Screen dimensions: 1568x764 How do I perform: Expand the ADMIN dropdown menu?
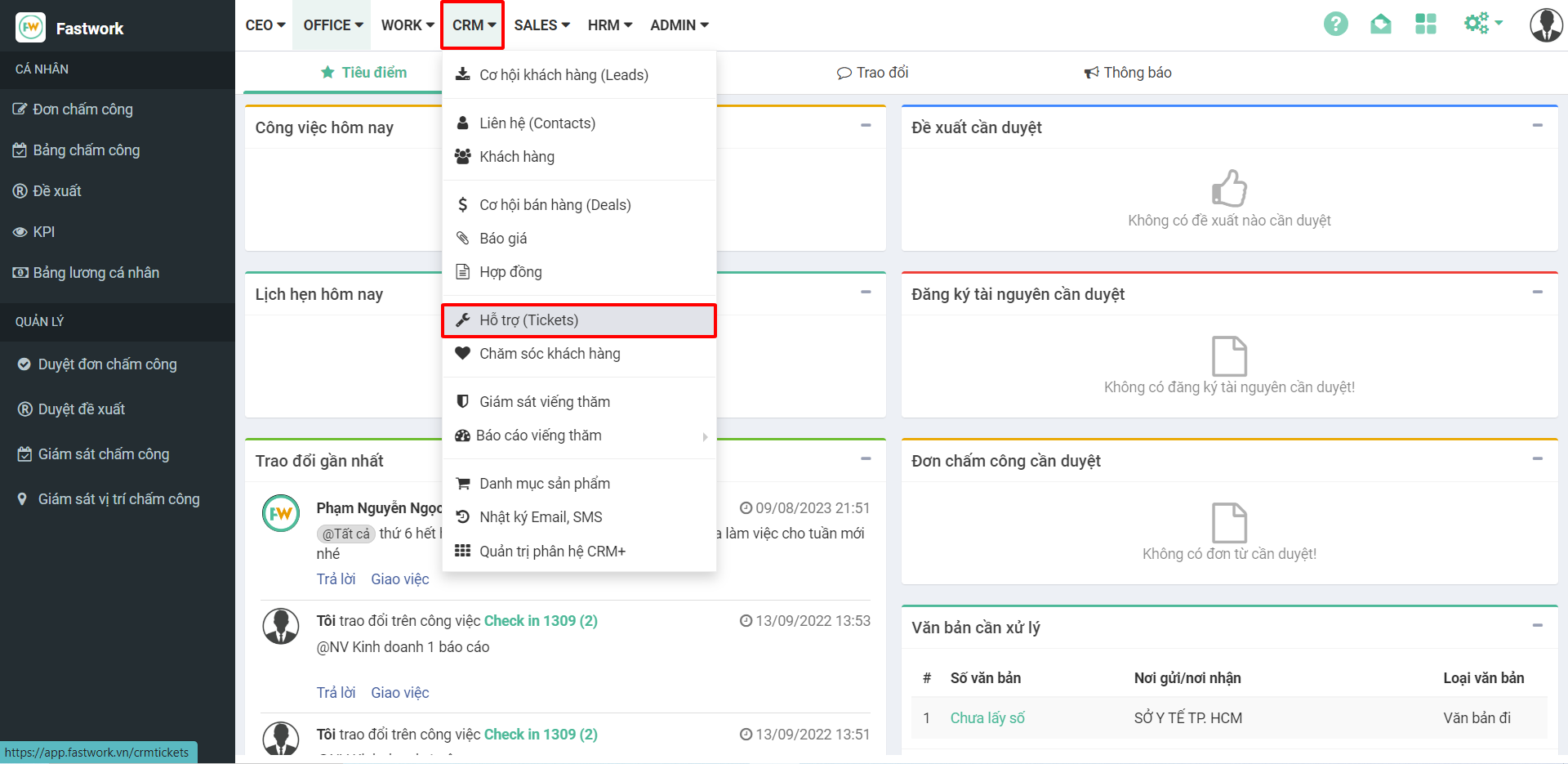point(679,25)
